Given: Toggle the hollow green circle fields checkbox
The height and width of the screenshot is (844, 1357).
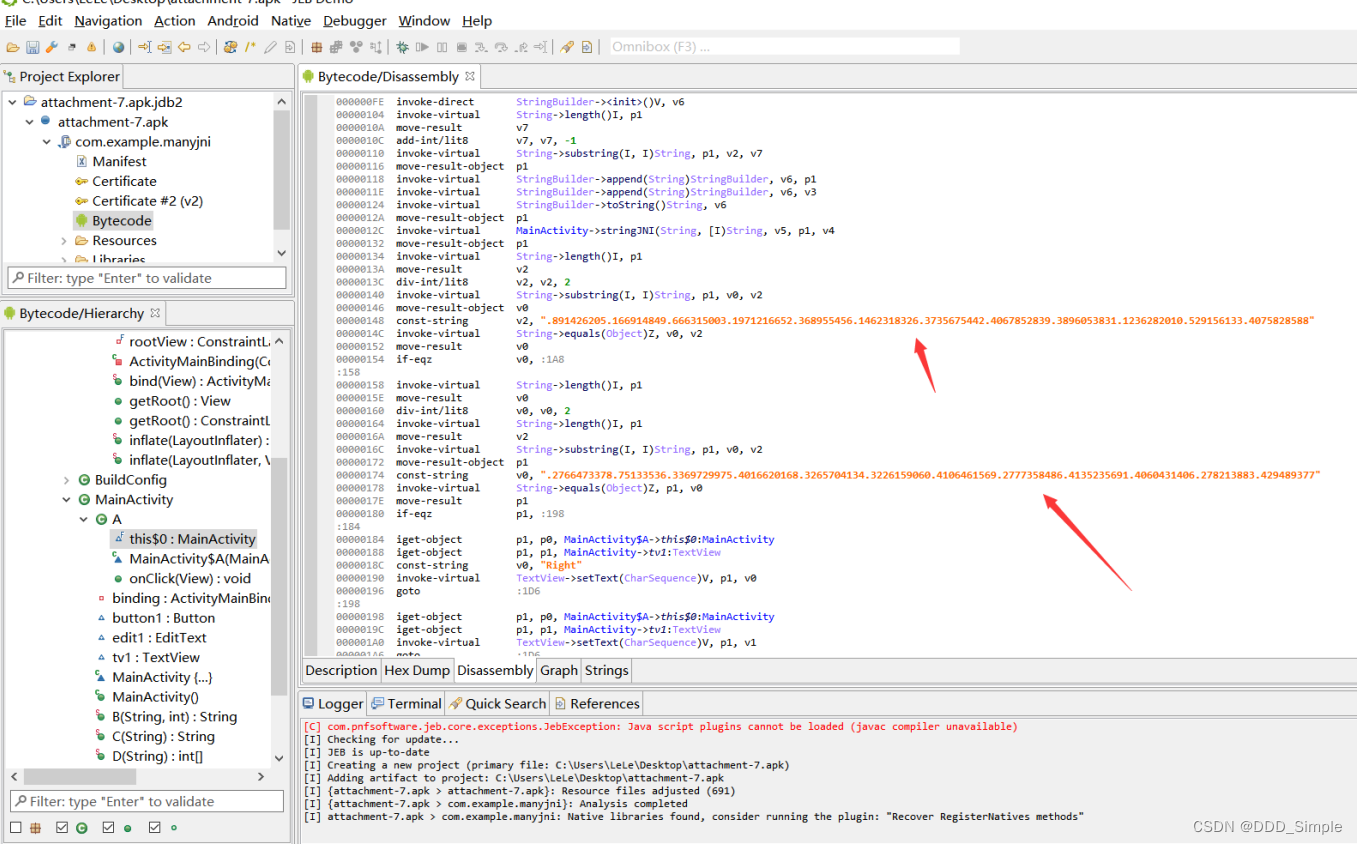Looking at the screenshot, I should pos(154,828).
